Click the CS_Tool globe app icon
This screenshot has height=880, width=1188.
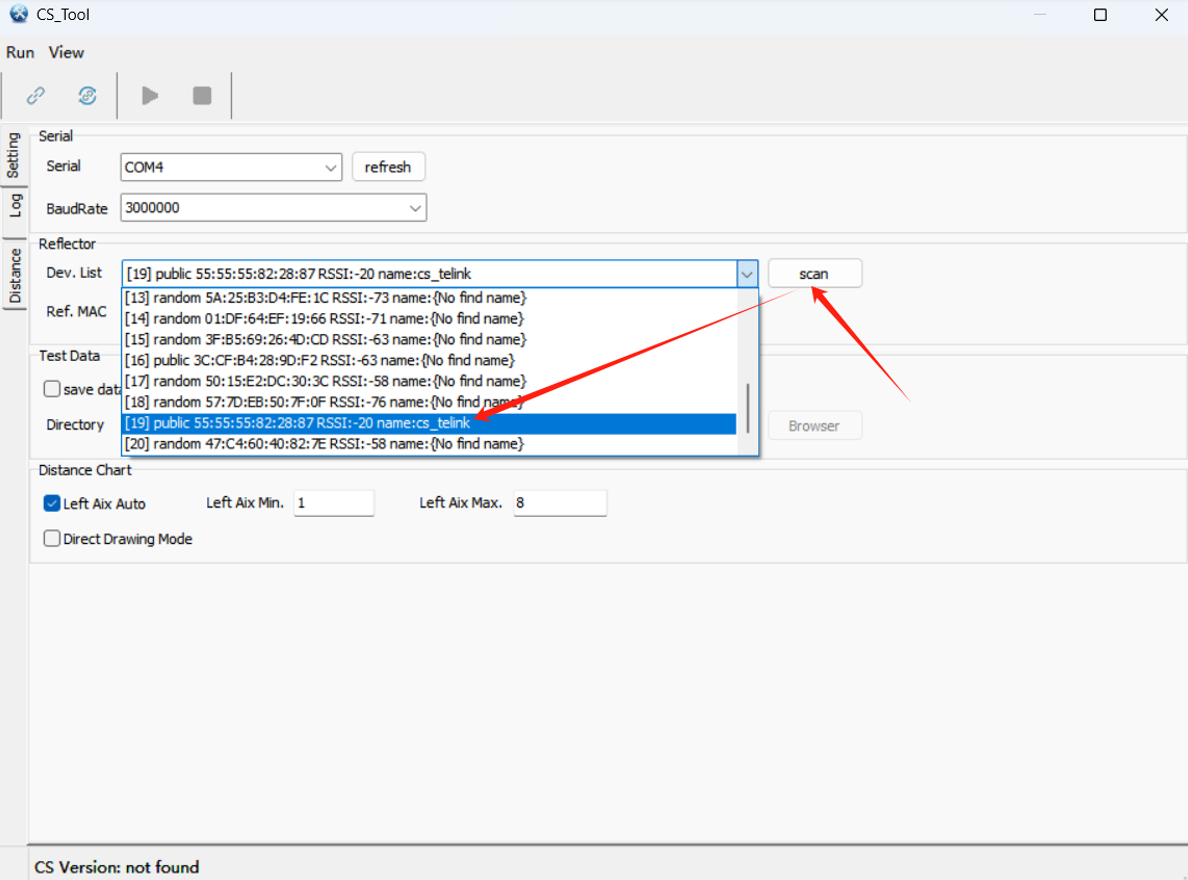click(x=17, y=15)
